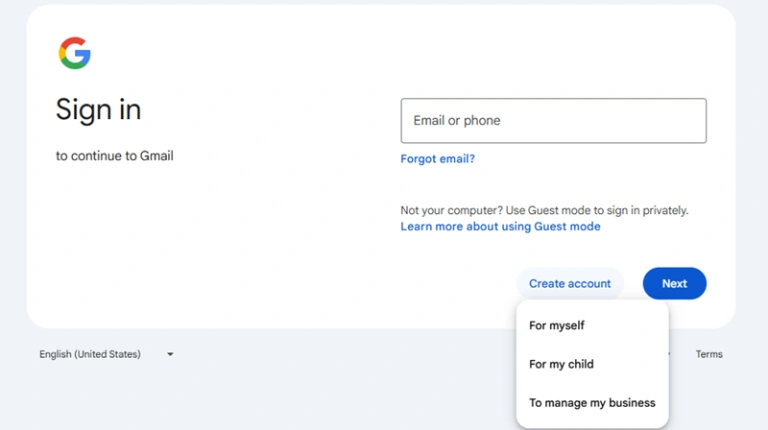Viewport: 768px width, 430px height.
Task: Click the Google logo
Action: click(x=75, y=53)
